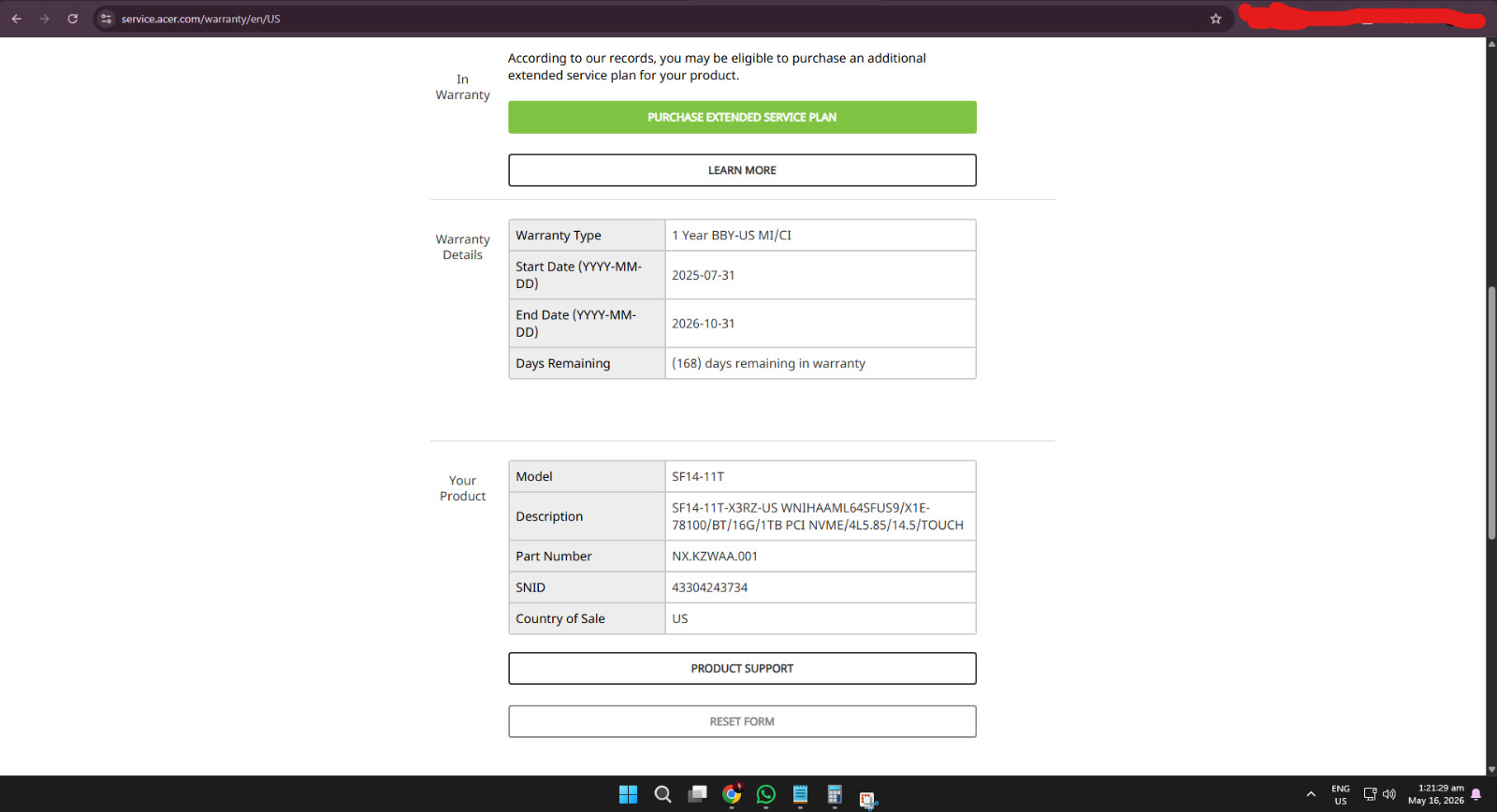Open site information icon in address bar
Image resolution: width=1497 pixels, height=812 pixels.
pos(106,19)
